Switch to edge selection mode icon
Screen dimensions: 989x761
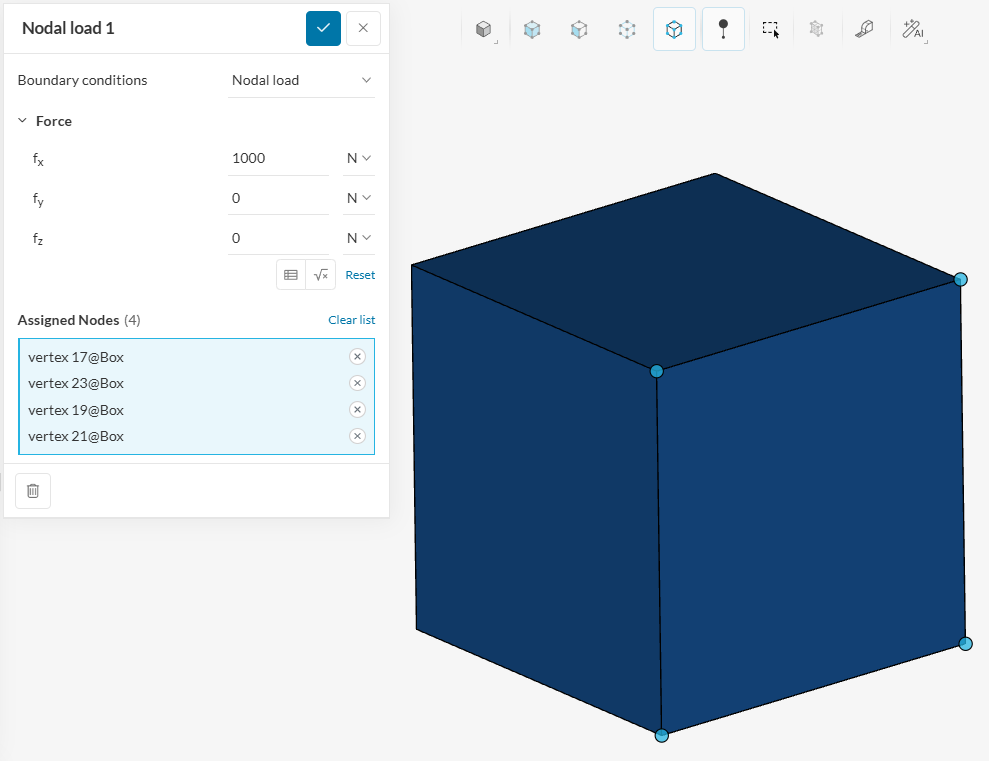[627, 30]
